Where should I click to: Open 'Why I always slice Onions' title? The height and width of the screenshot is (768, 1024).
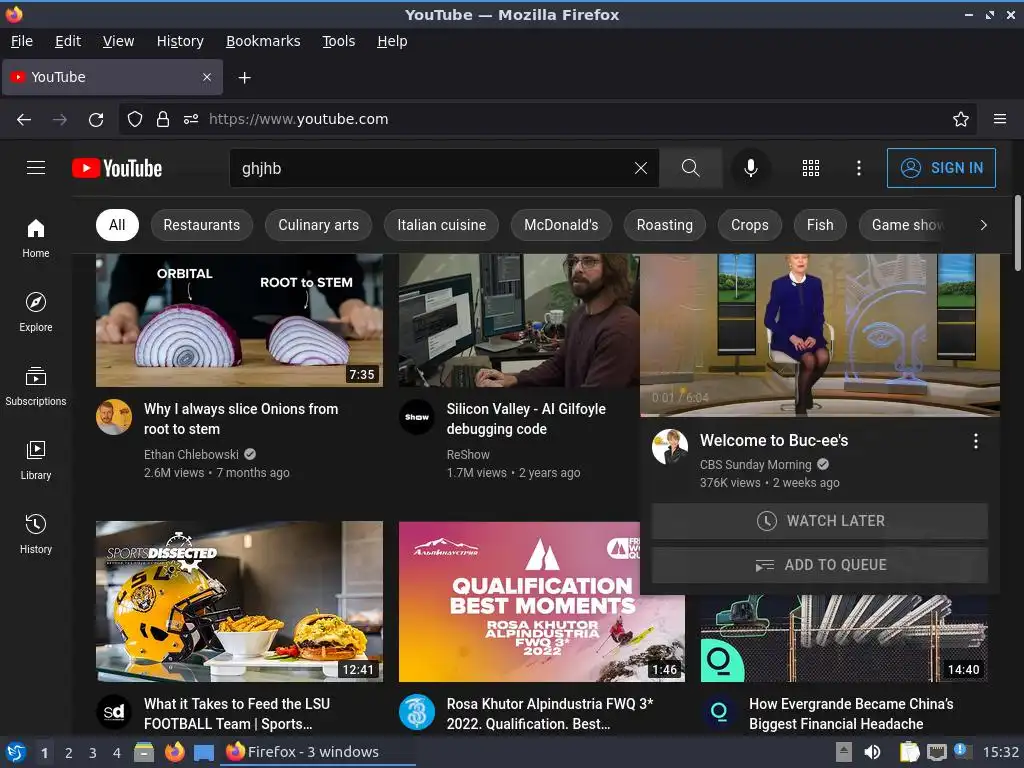pos(241,419)
